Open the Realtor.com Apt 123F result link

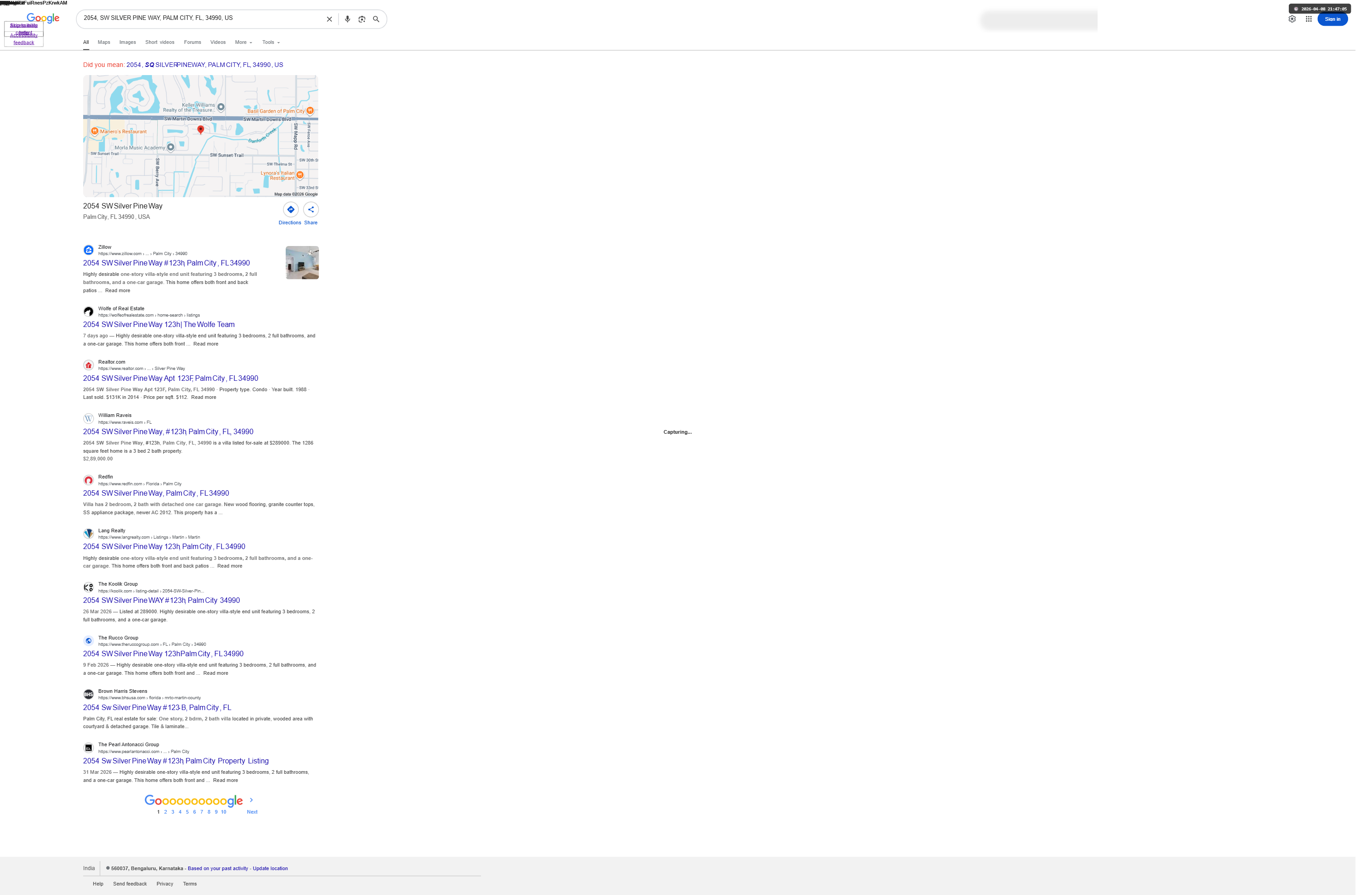170,378
